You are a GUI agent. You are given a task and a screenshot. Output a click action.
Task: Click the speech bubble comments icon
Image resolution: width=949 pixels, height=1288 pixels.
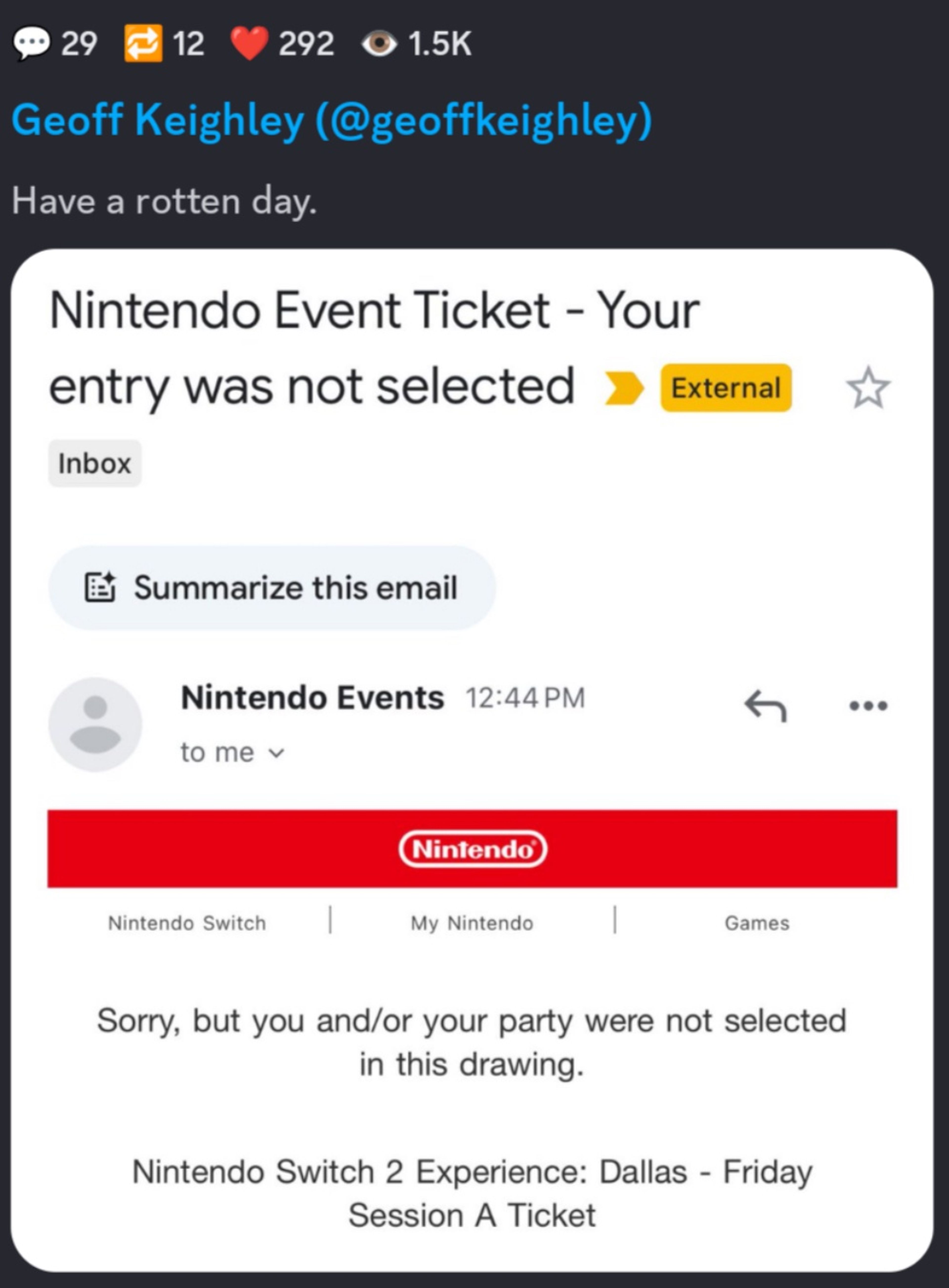[32, 44]
